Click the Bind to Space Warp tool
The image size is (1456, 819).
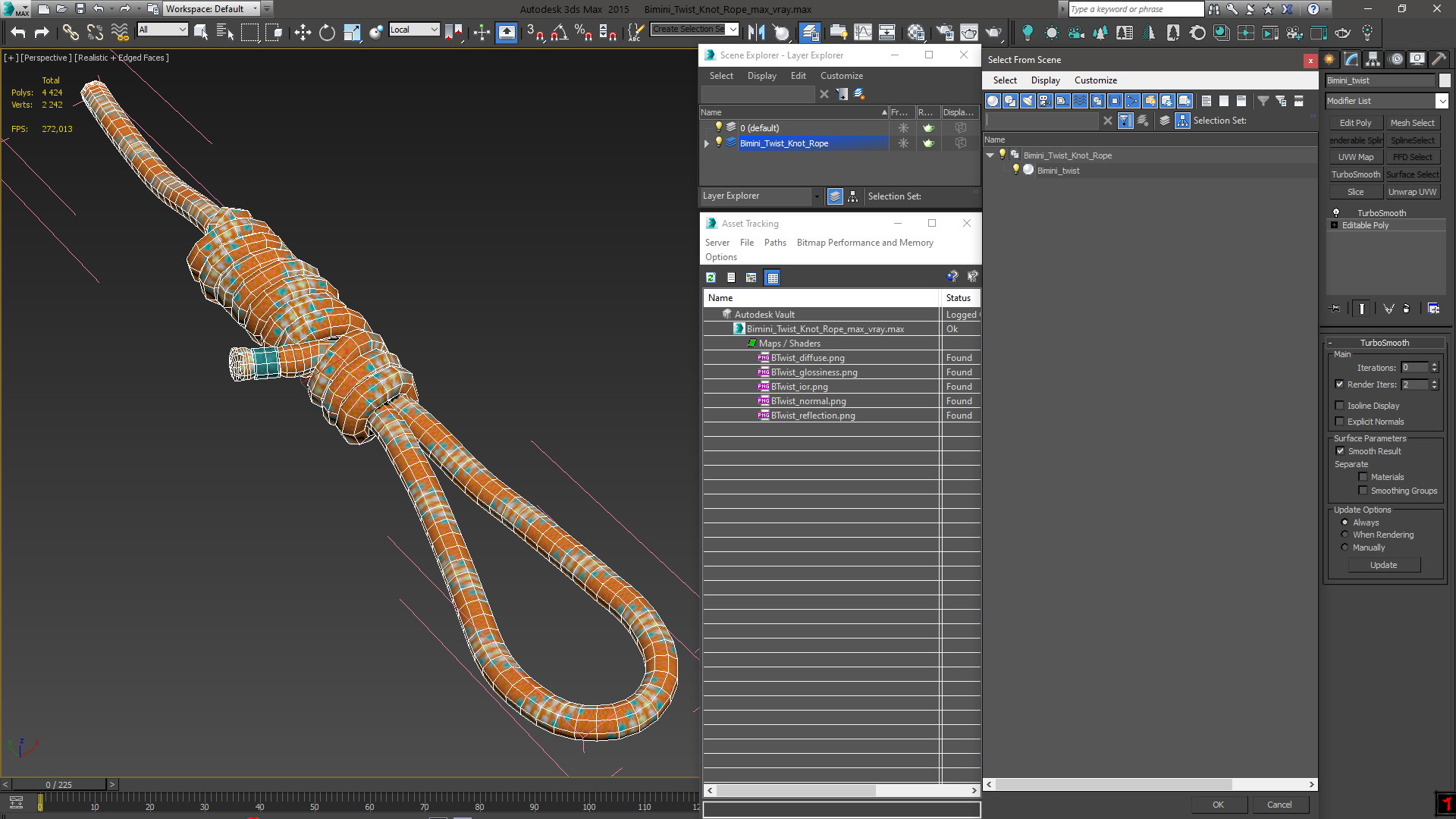(120, 32)
